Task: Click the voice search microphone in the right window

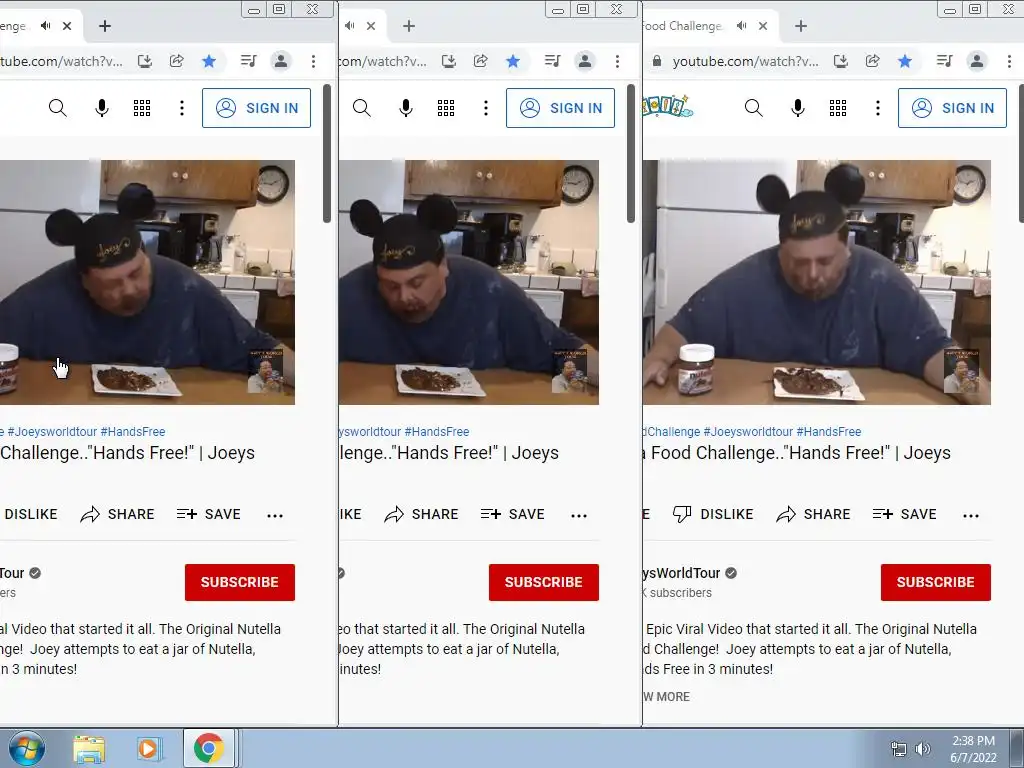Action: coord(797,108)
